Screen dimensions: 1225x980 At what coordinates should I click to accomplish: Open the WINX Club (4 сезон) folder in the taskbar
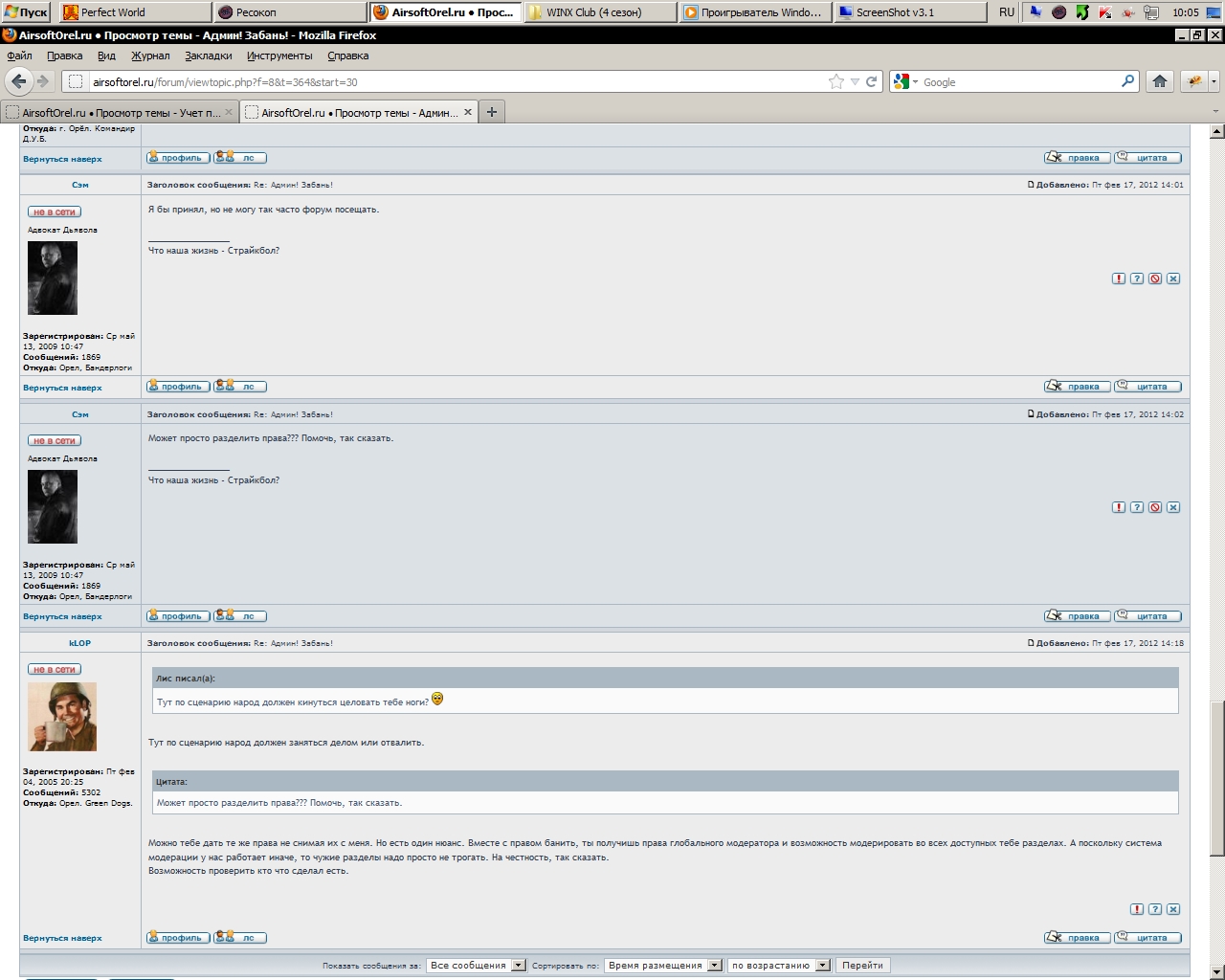[600, 12]
